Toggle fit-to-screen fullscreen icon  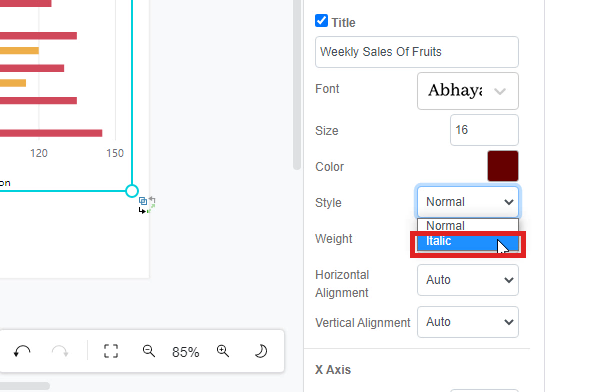[111, 351]
